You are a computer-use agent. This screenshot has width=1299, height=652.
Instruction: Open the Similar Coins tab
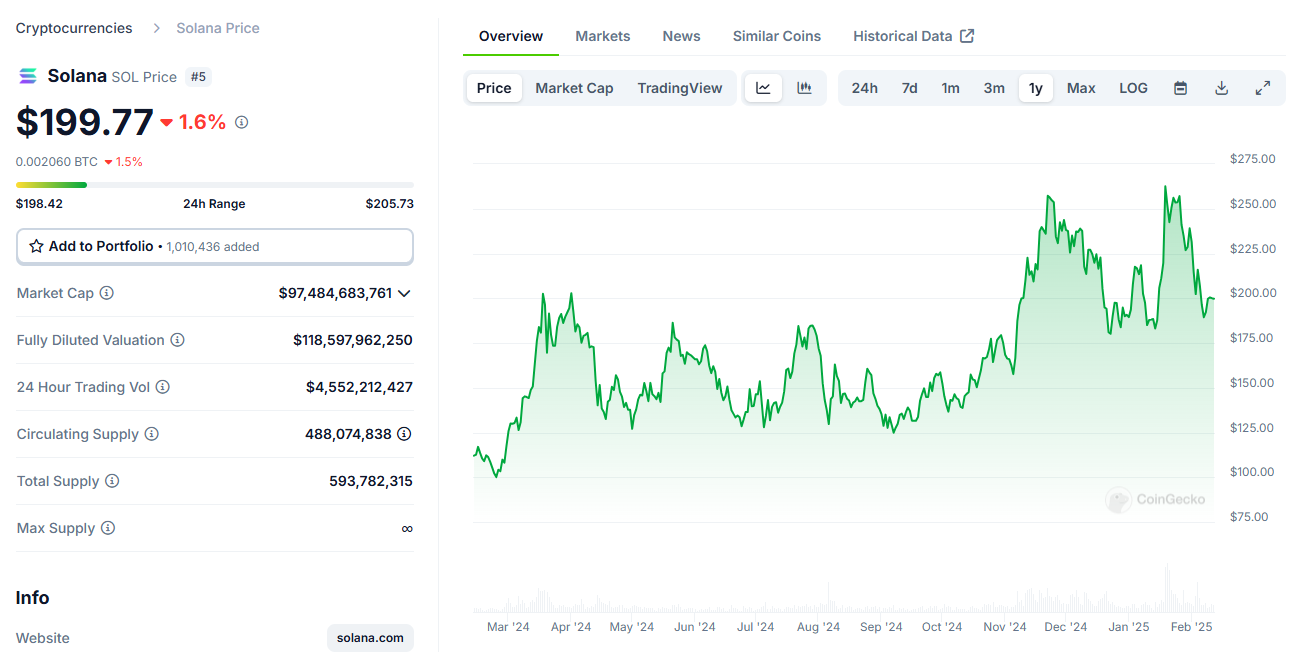pyautogui.click(x=777, y=36)
